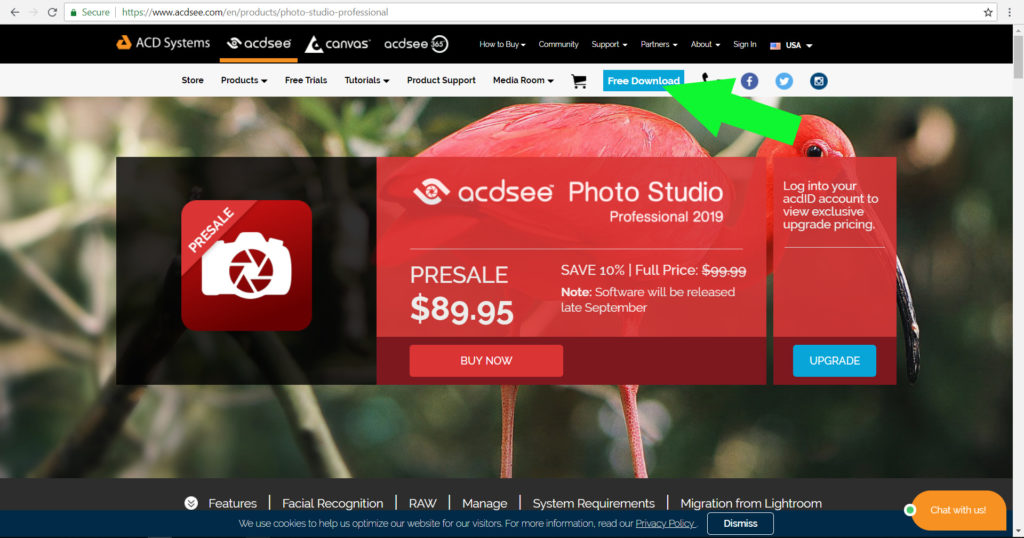Open the USA region selector

coord(791,45)
